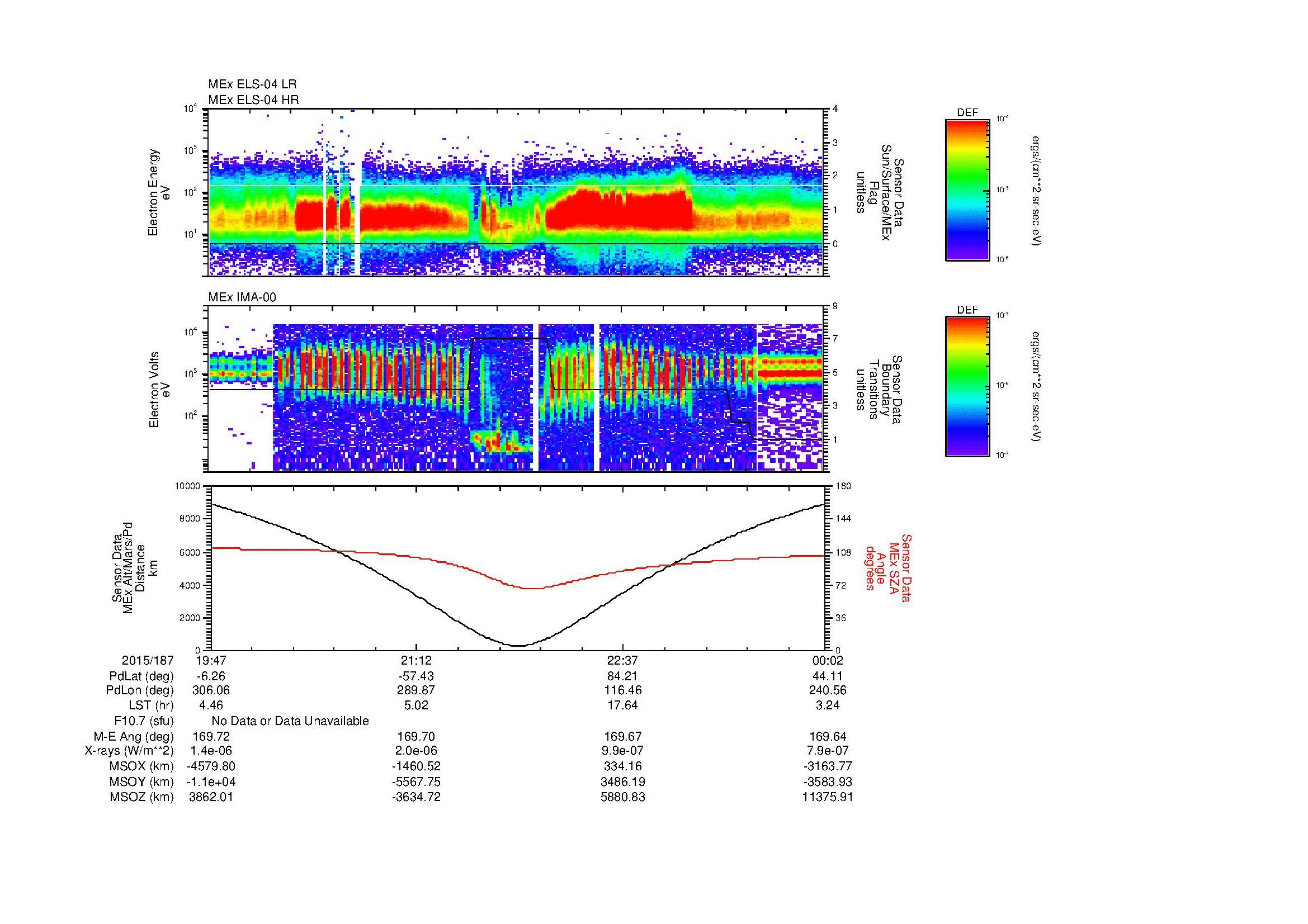Click the 'PdLon (deg)' row label
This screenshot has height=924, width=1308.
(141, 690)
